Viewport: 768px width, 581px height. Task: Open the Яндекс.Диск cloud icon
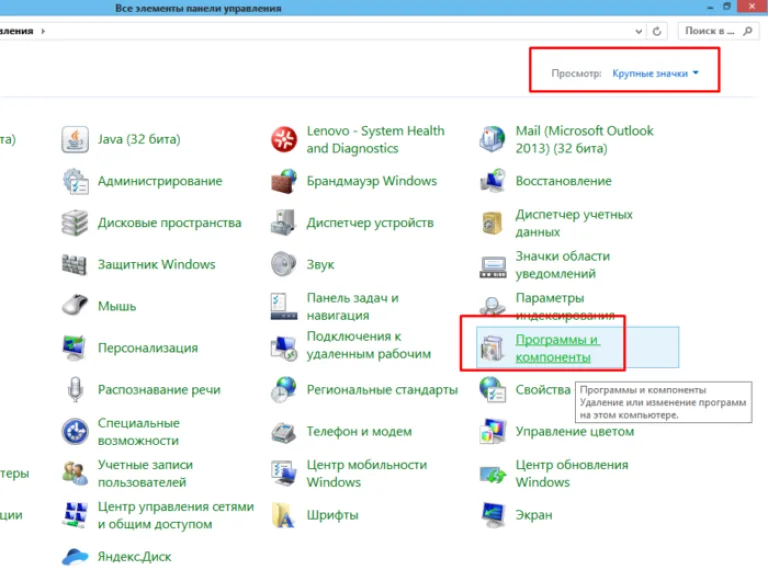75,557
